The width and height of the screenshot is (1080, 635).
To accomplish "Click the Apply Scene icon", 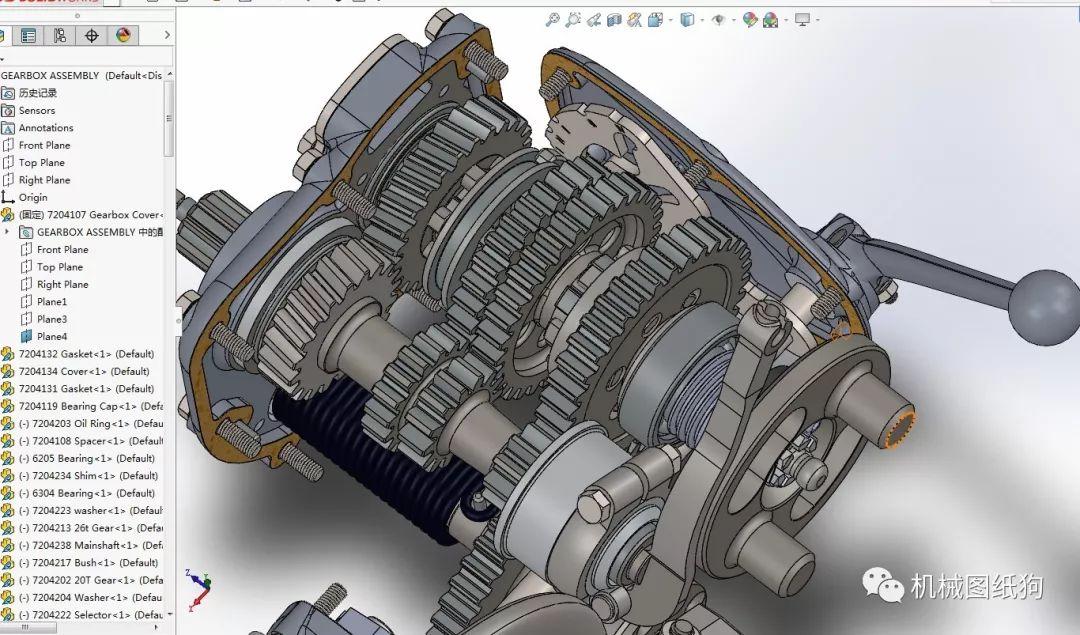I will point(770,18).
